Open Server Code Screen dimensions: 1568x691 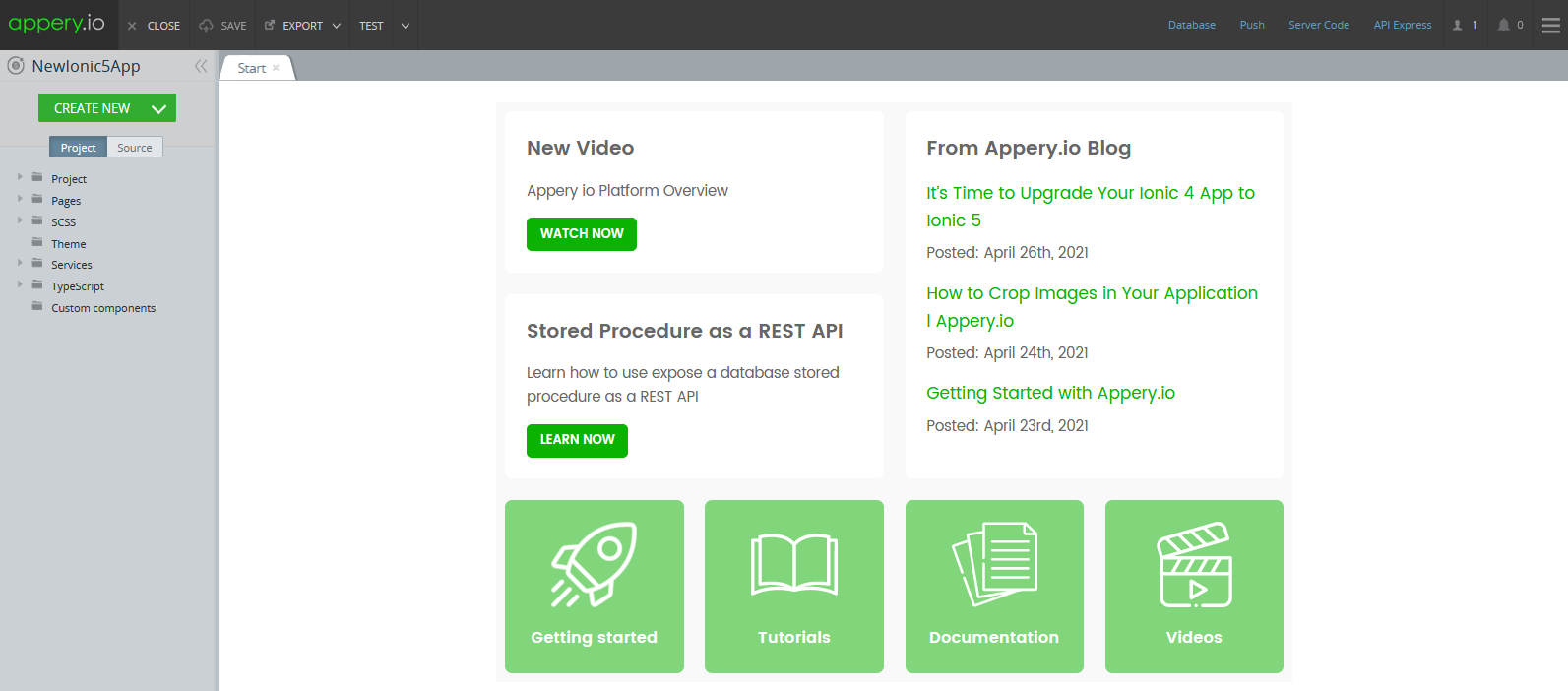tap(1319, 25)
